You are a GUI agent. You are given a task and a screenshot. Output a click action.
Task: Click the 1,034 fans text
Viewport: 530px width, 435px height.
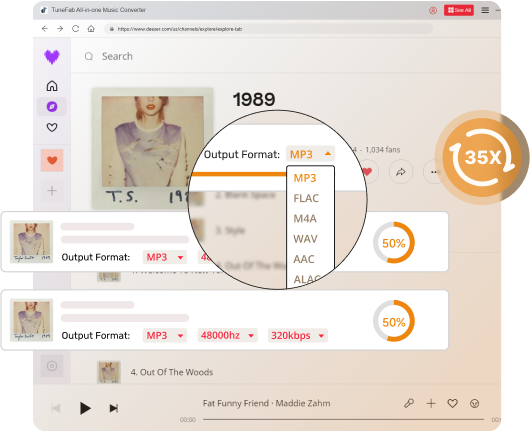(383, 150)
